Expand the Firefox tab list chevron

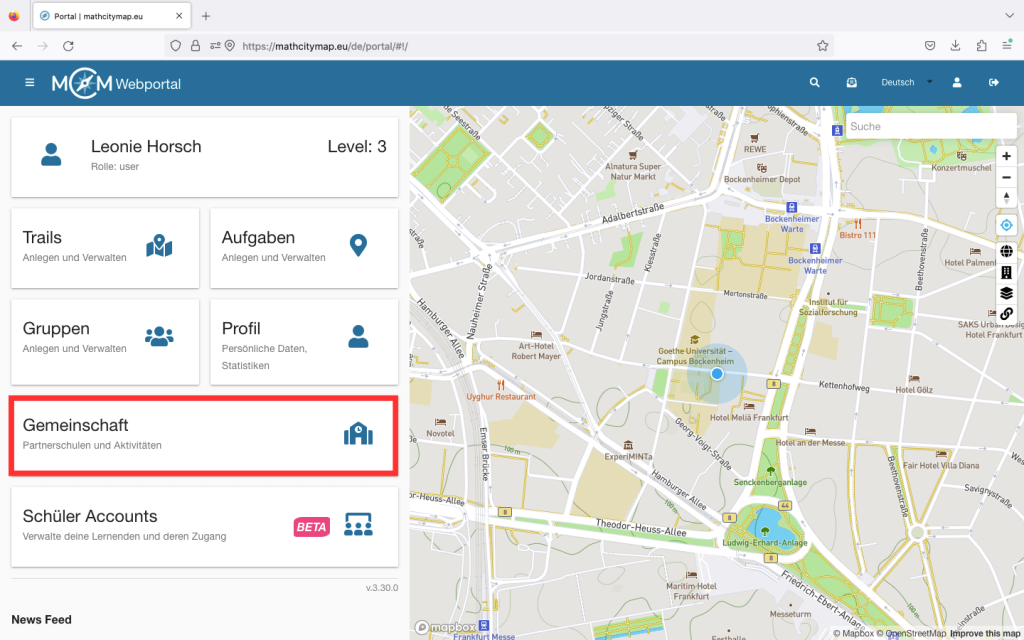(x=1004, y=16)
